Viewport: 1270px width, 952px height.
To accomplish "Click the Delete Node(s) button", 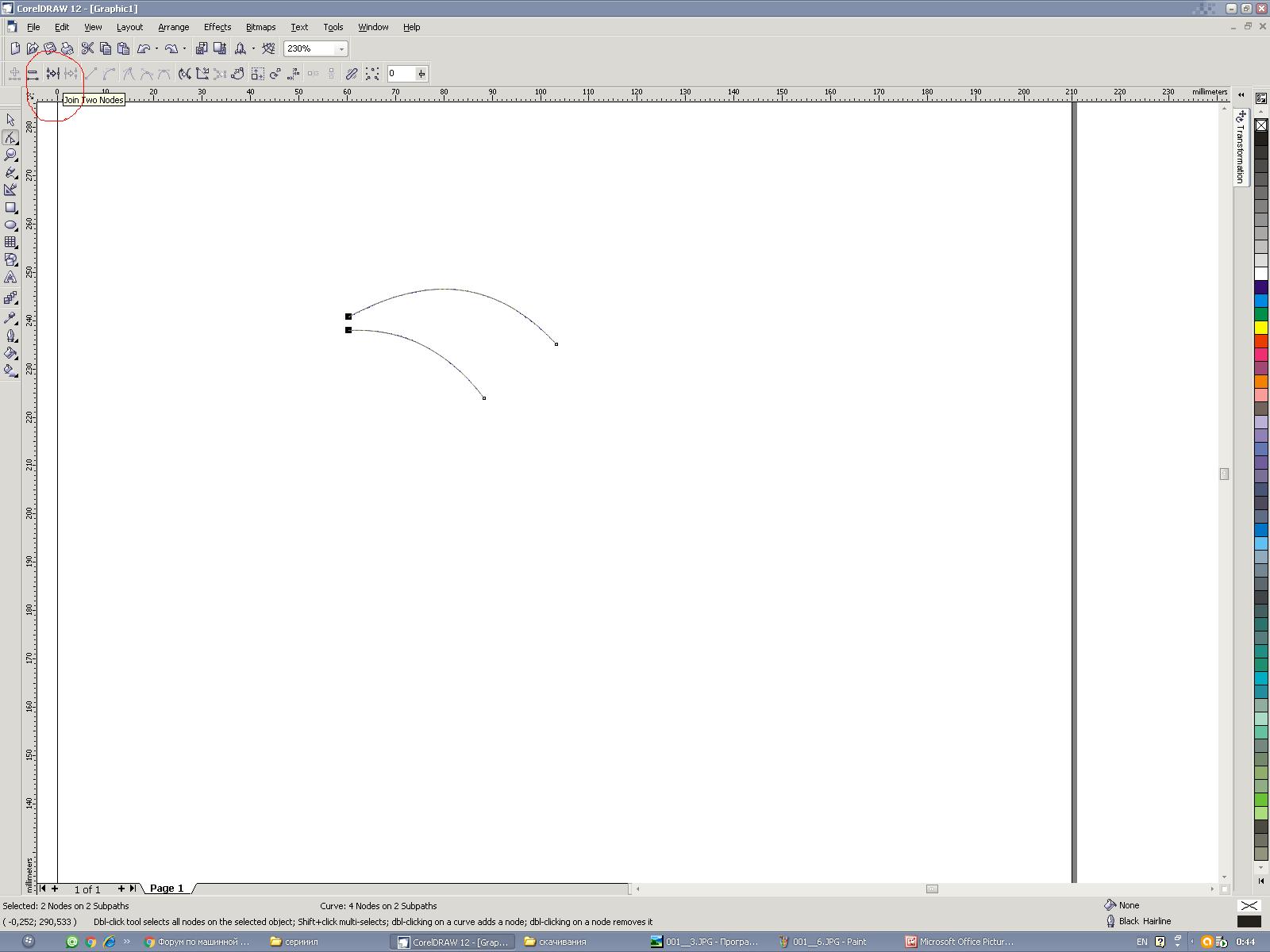I will 33,74.
